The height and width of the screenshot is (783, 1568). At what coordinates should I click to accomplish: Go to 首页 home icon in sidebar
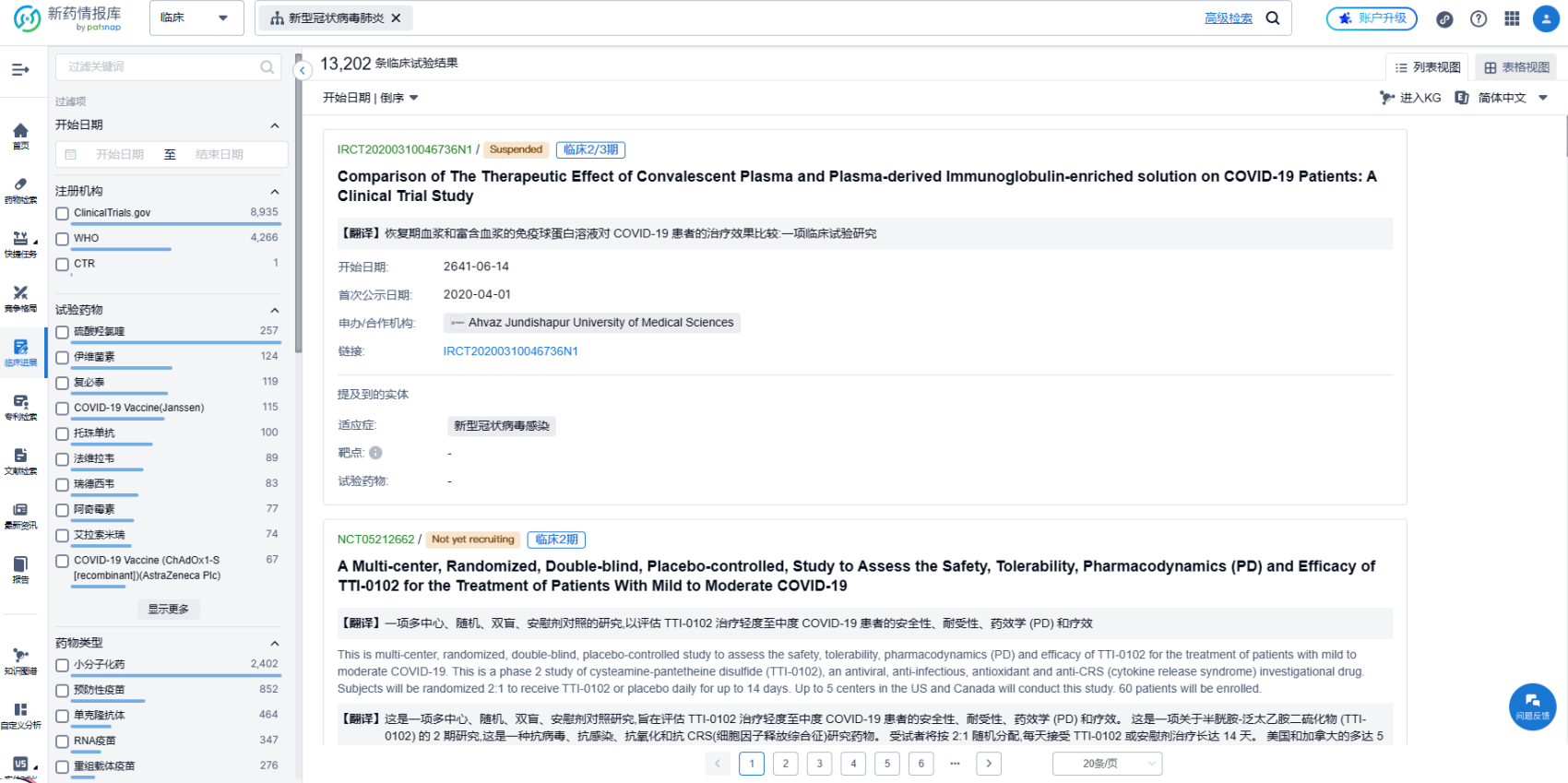(x=20, y=136)
